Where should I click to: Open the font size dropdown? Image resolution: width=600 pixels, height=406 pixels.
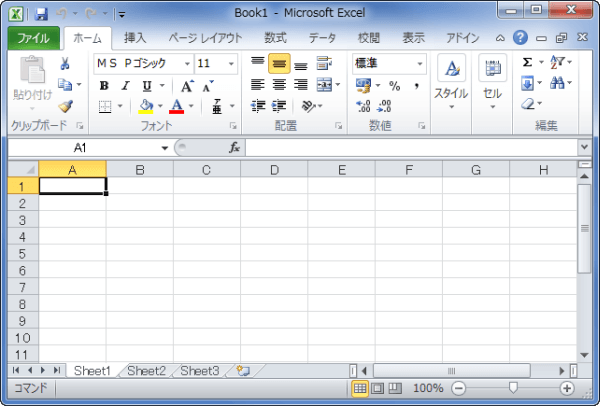coord(231,64)
